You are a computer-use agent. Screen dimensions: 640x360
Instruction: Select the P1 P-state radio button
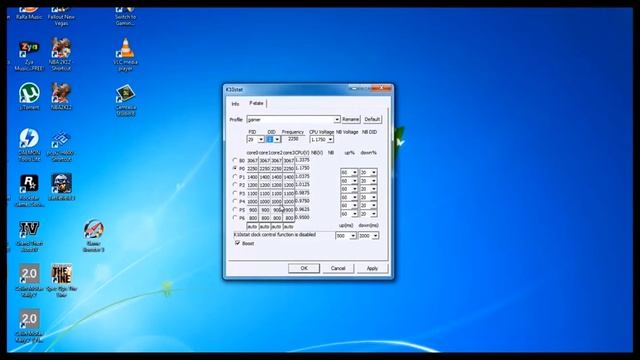pyautogui.click(x=235, y=177)
